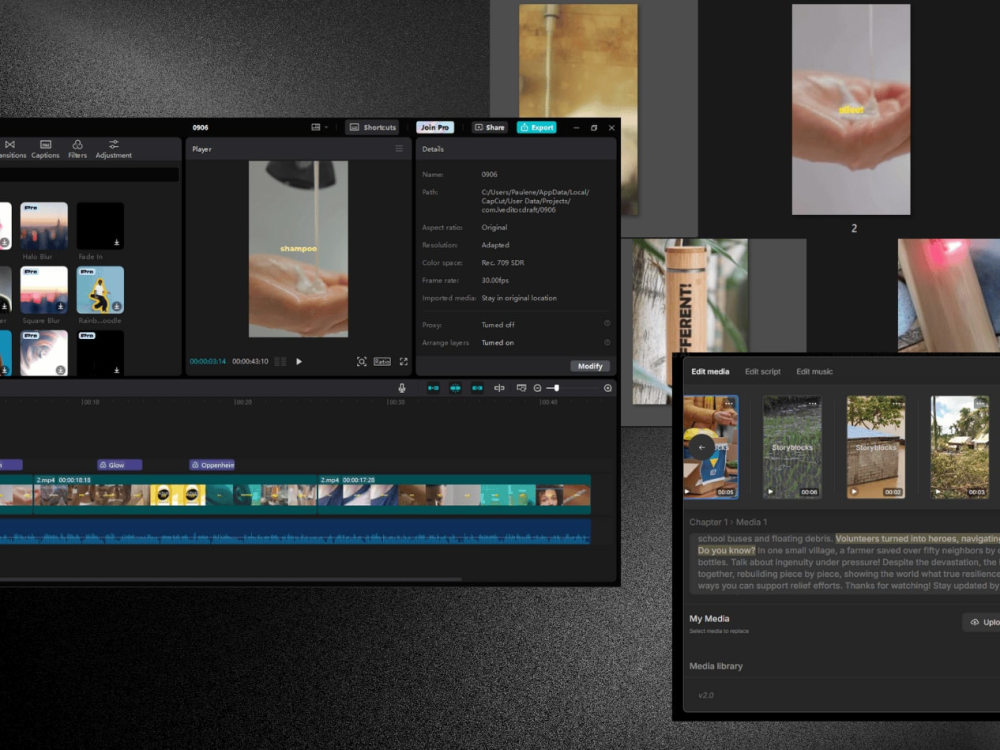This screenshot has height=750, width=1000.
Task: Click the Upload button in My Media
Action: [x=982, y=622]
